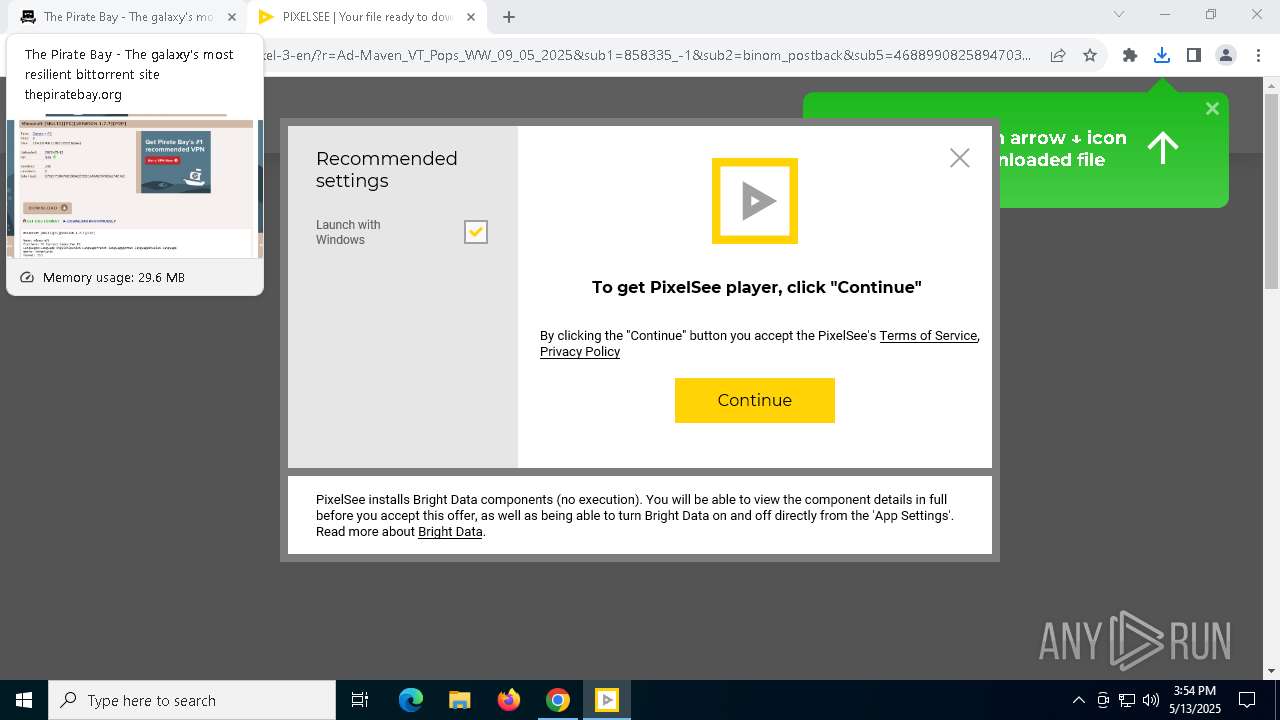Open the Extensions puzzle icon

coord(1130,56)
